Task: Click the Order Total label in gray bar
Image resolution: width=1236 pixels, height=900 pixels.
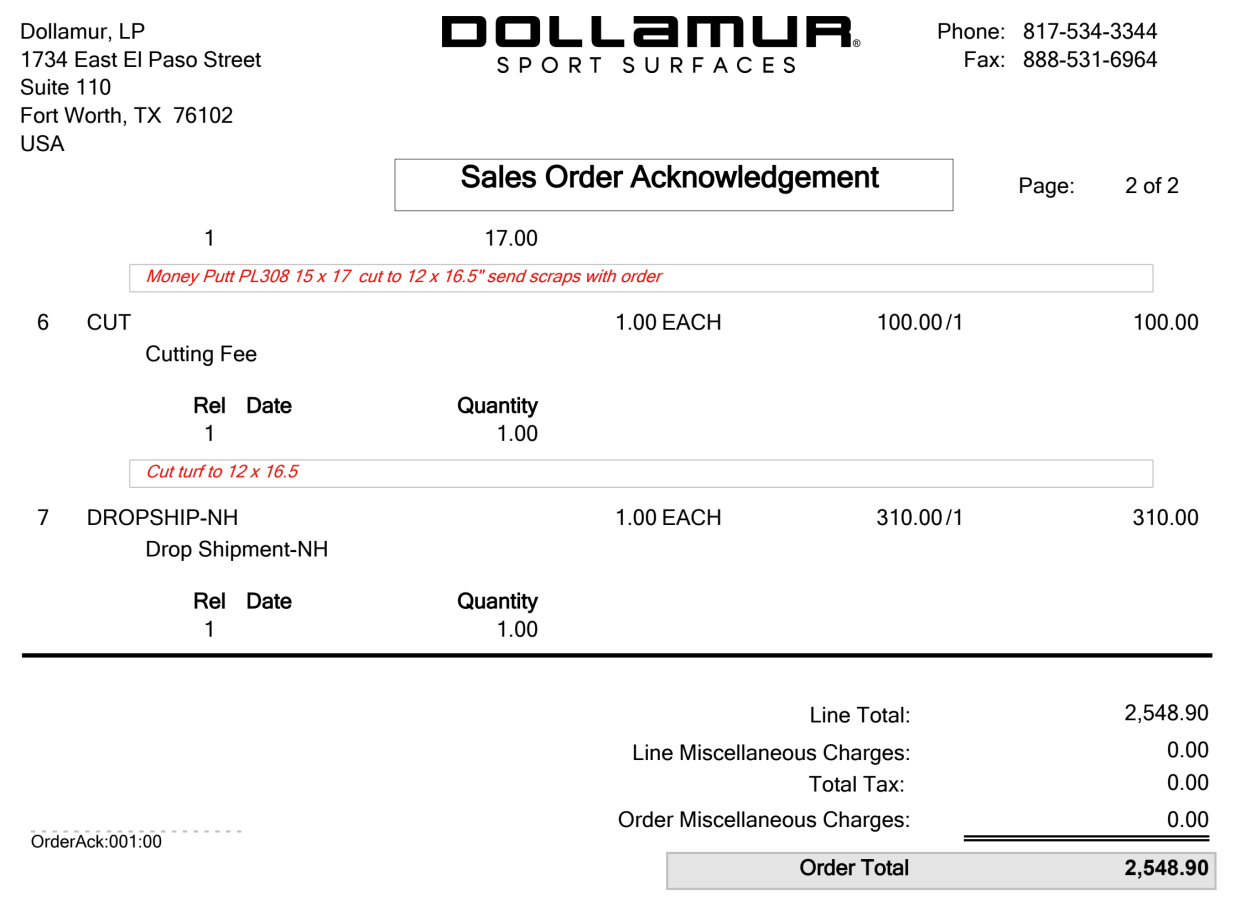Action: [x=854, y=868]
